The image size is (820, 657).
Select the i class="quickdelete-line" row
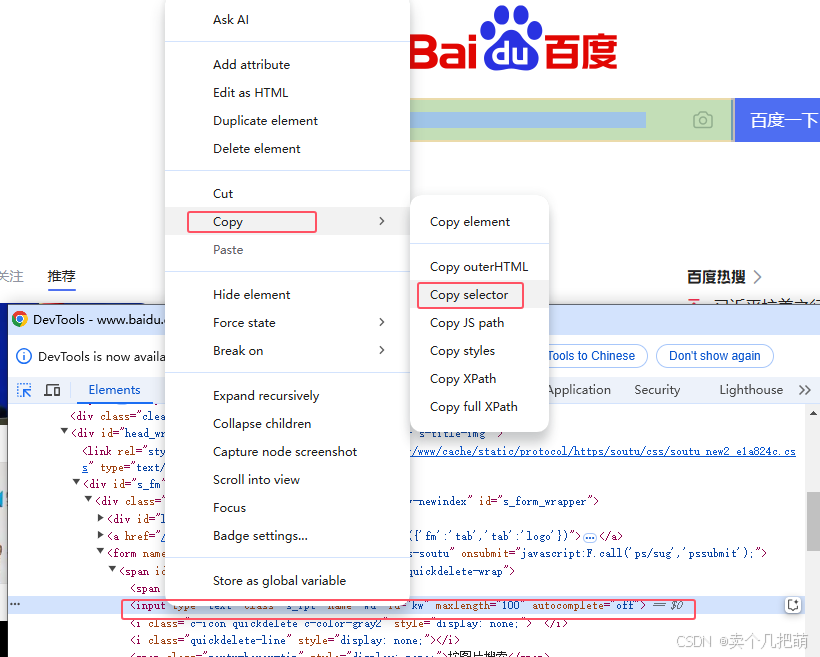click(x=295, y=640)
